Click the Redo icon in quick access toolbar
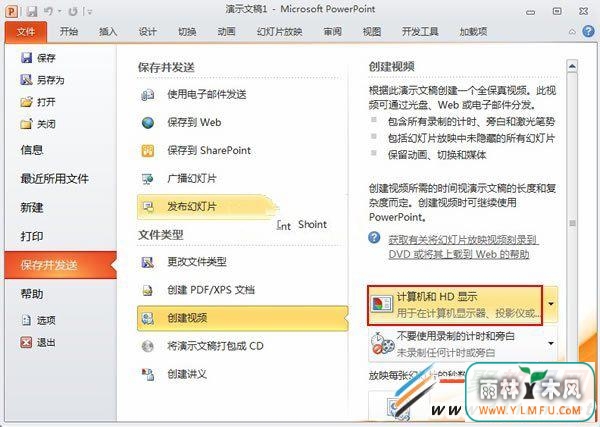The height and width of the screenshot is (427, 600). pyautogui.click(x=73, y=12)
